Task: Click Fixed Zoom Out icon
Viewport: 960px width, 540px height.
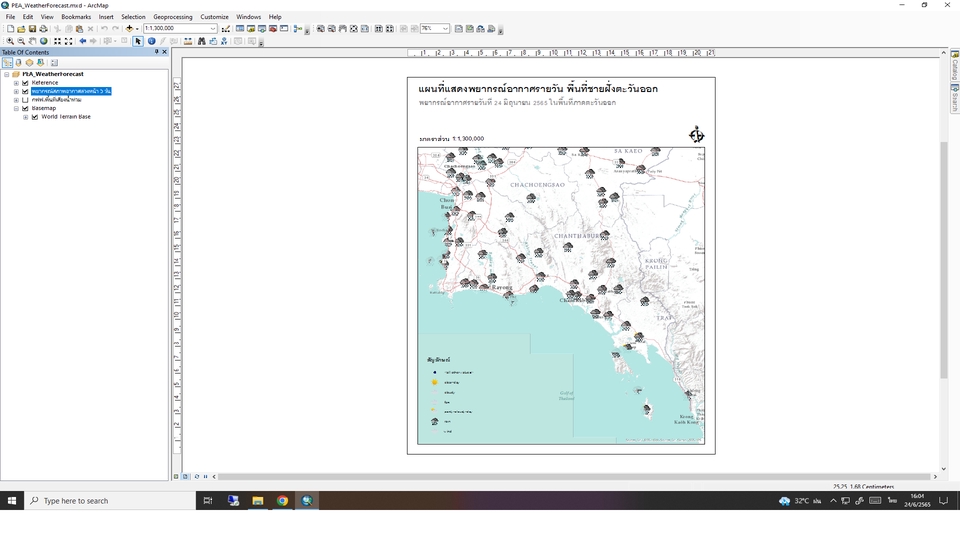Action: (x=69, y=41)
